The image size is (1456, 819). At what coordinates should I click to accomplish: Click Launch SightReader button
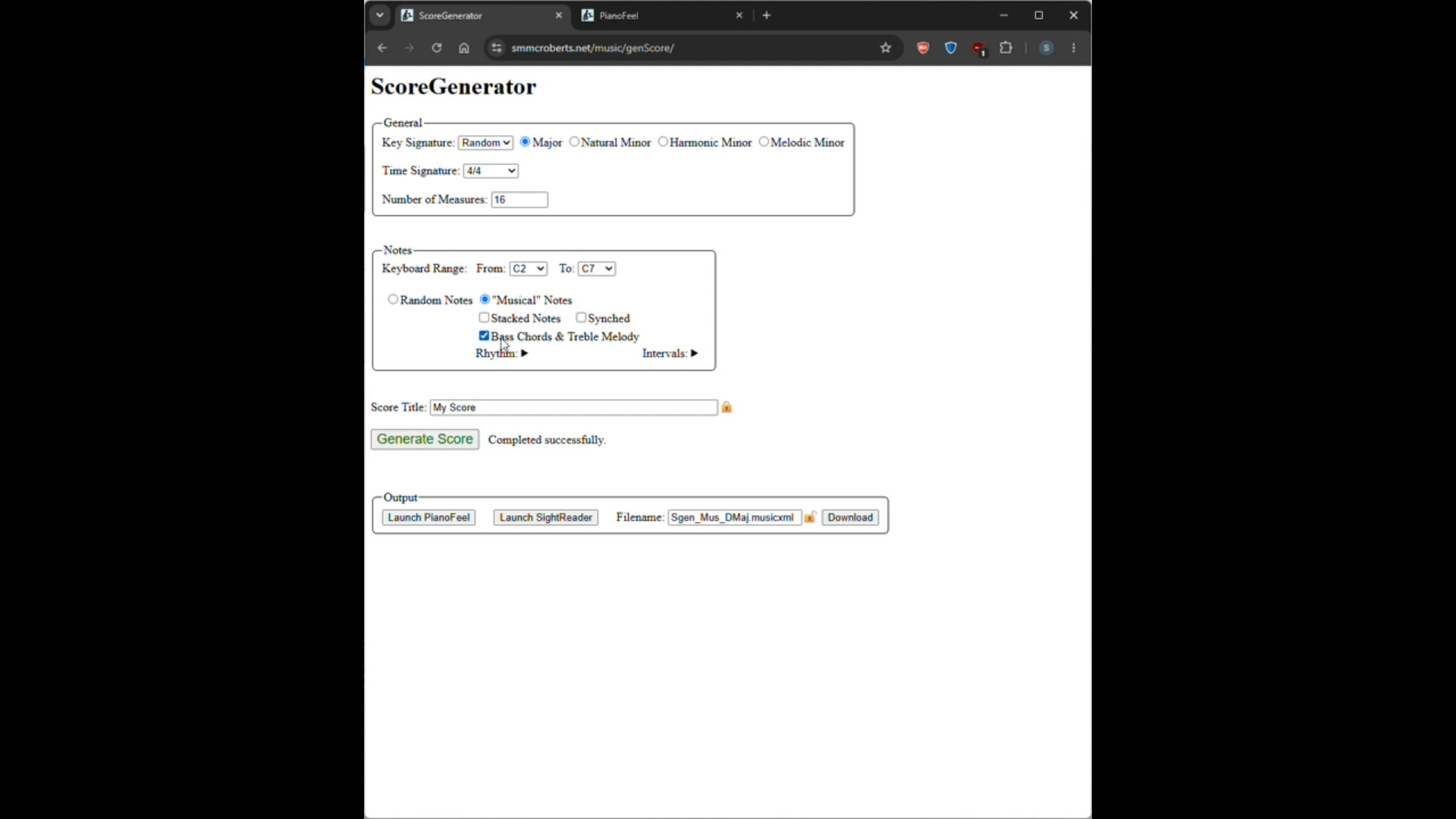pos(546,517)
